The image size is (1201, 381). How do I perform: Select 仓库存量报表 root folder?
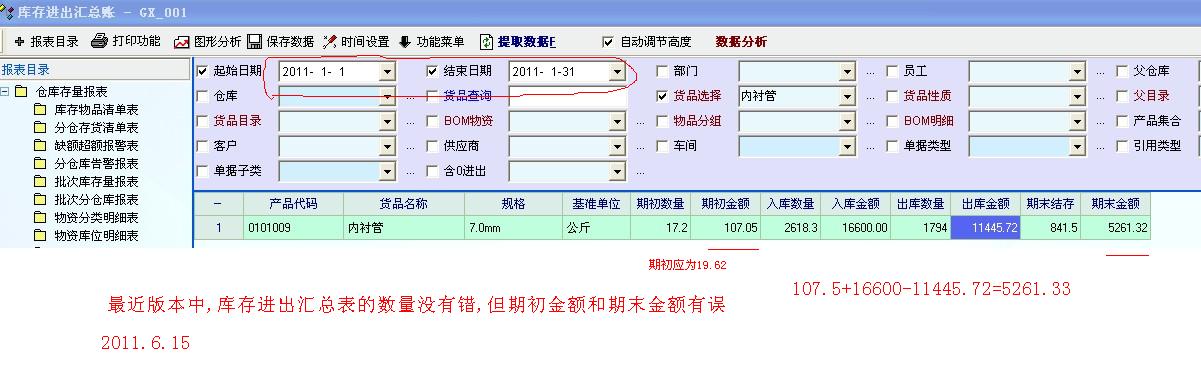coord(71,92)
